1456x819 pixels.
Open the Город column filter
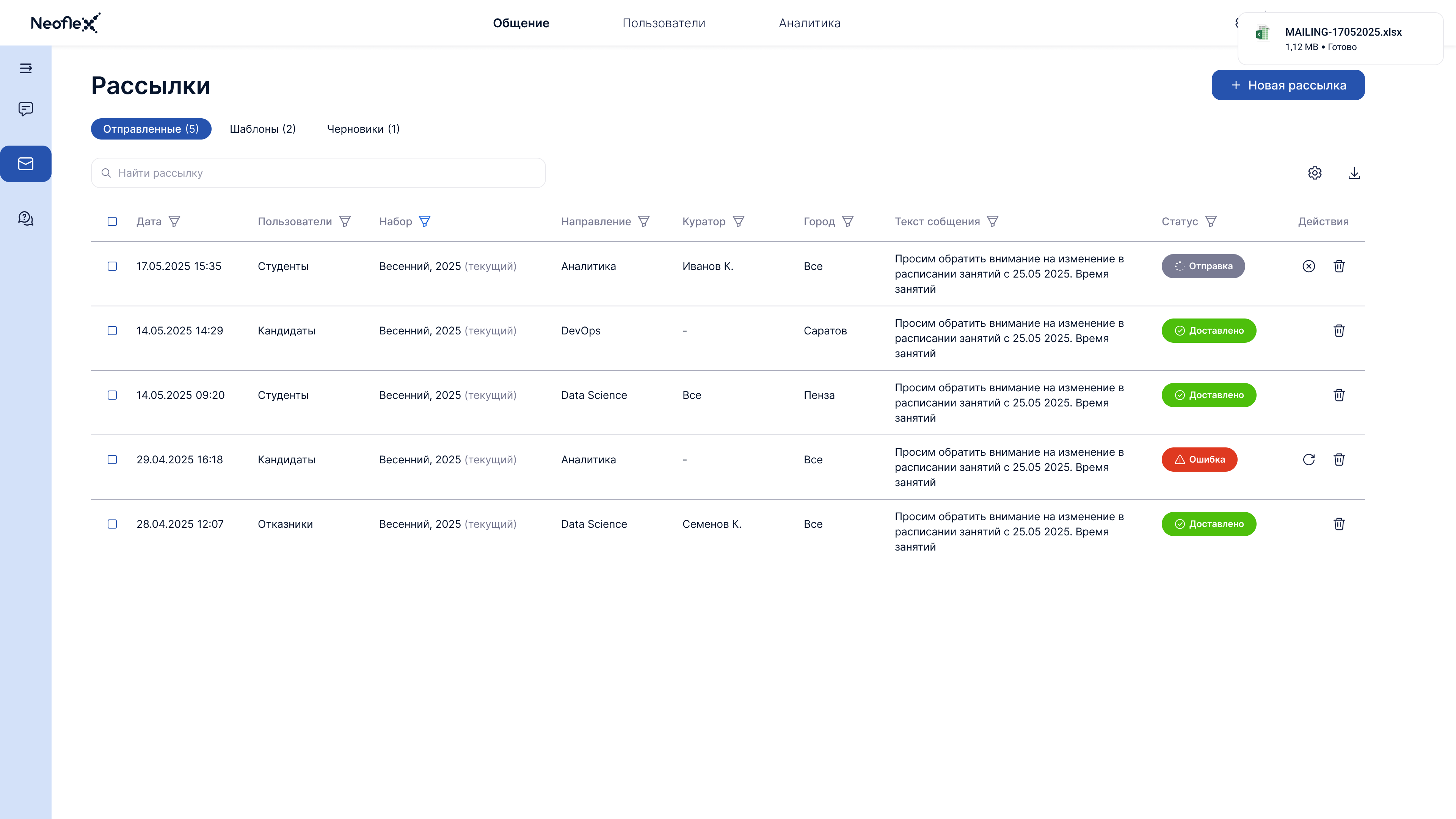(848, 221)
